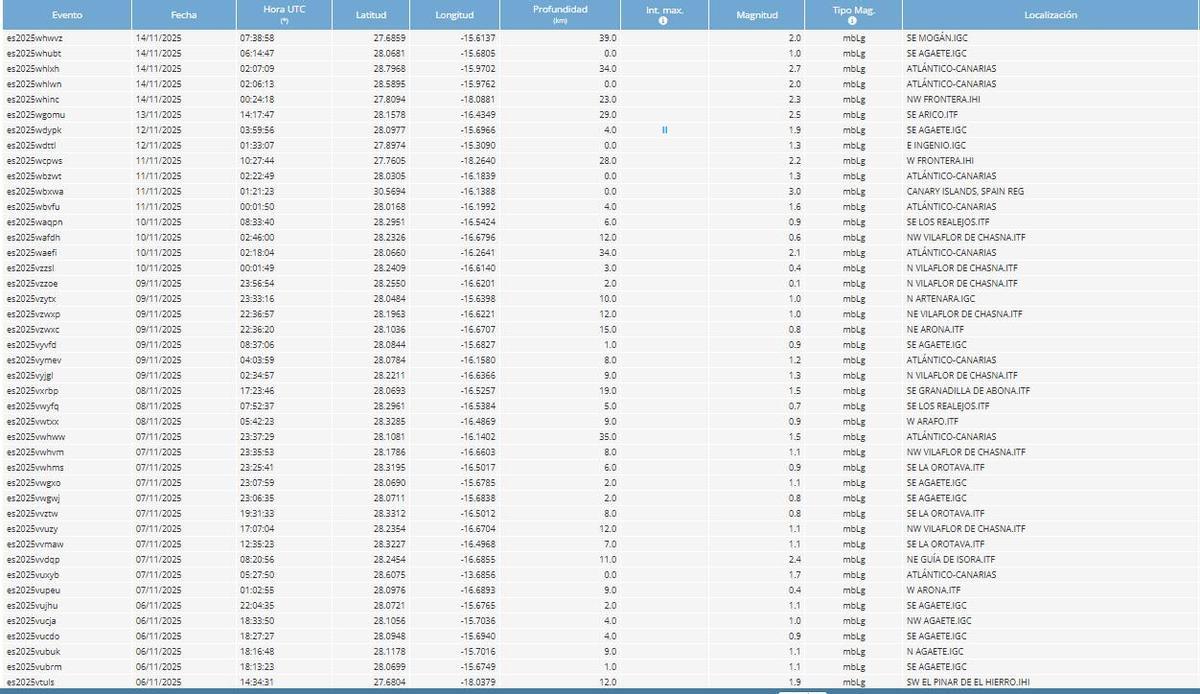This screenshot has height=694, width=1200.
Task: Click the Tipo Mag. info icon
Action: pyautogui.click(x=852, y=21)
